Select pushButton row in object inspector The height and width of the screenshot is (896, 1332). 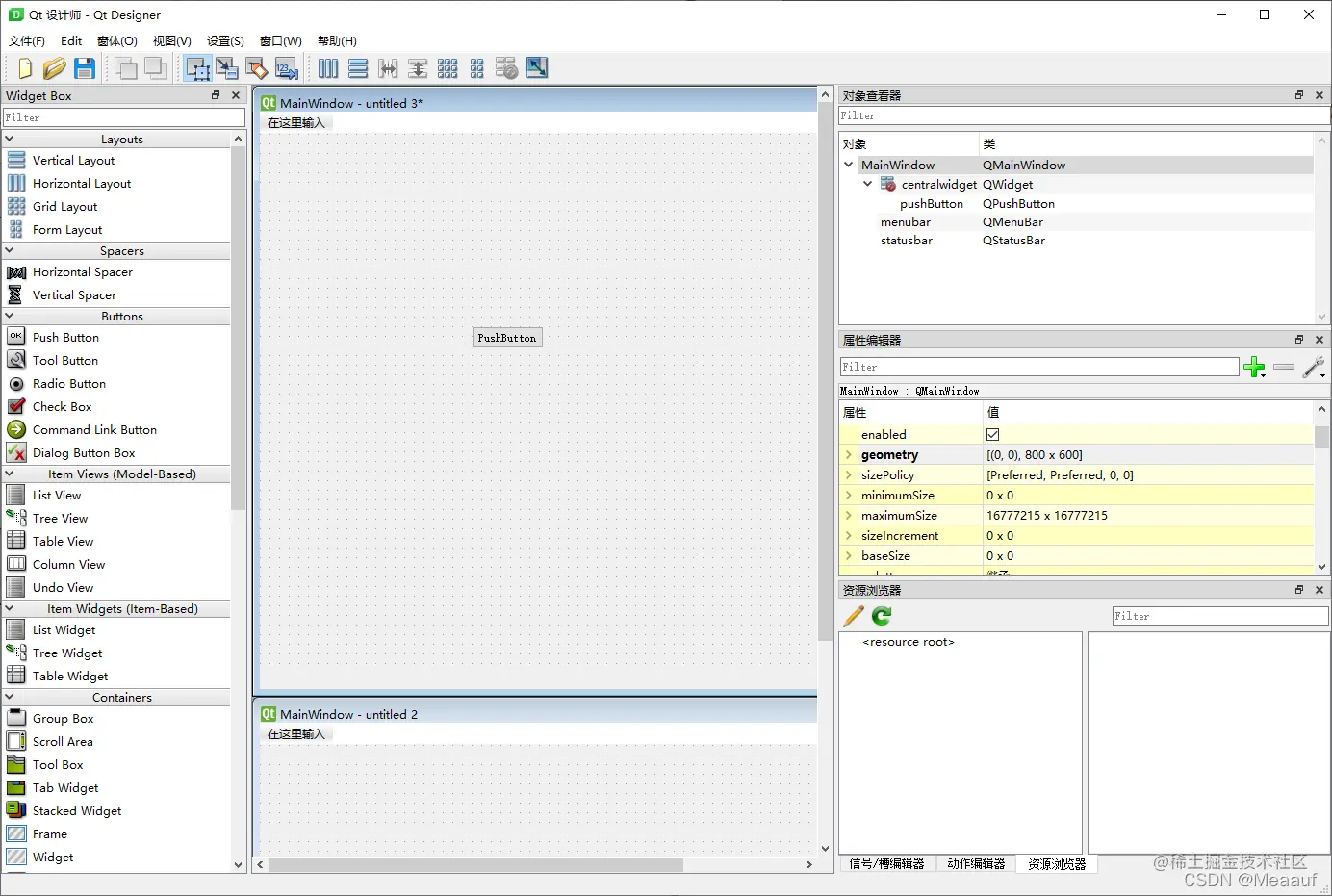[1076, 203]
